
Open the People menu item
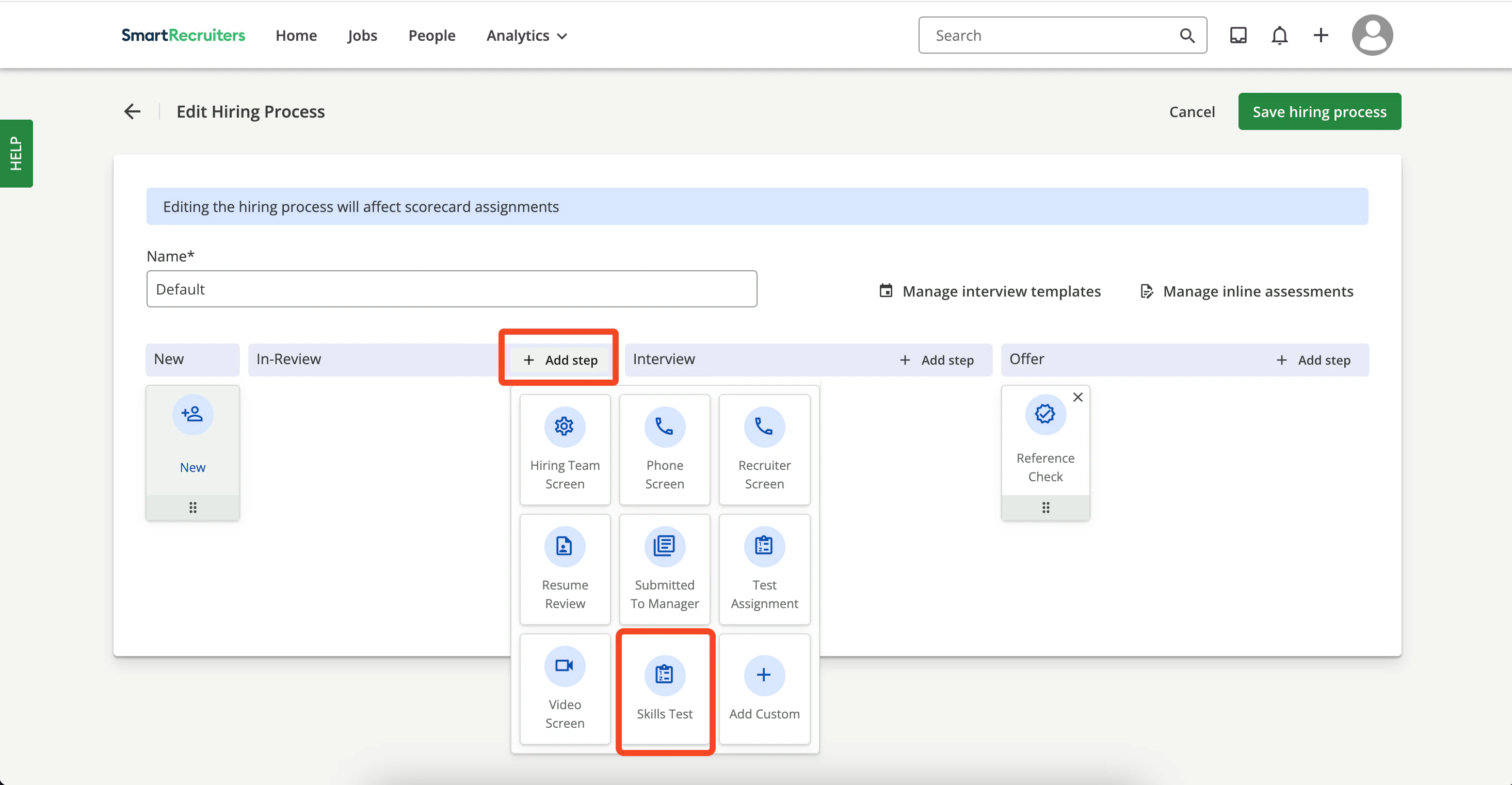431,36
